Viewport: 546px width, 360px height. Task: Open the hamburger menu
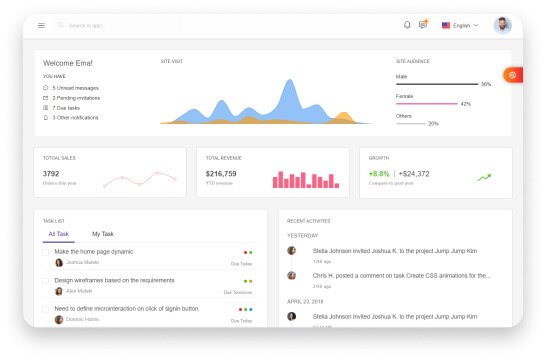coord(41,25)
